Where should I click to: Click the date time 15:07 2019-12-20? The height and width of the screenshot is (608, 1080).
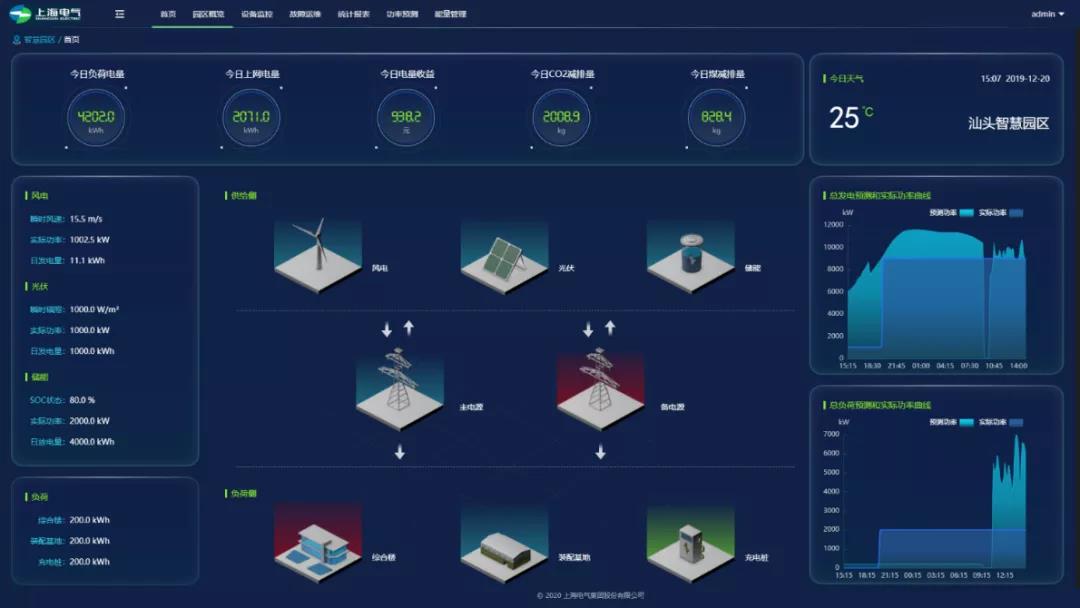pyautogui.click(x=1015, y=78)
